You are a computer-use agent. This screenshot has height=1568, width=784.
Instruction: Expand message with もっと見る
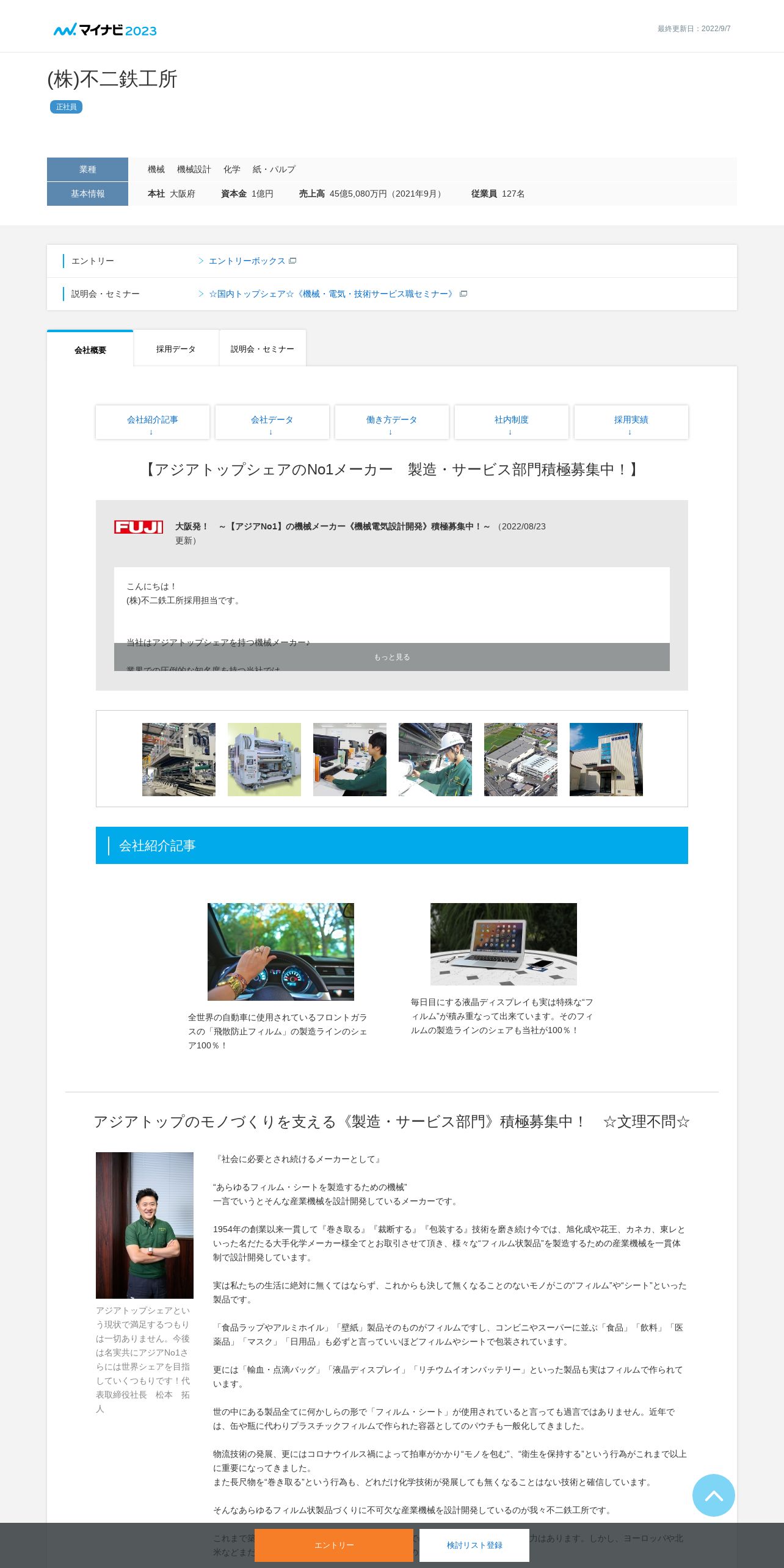pos(392,657)
